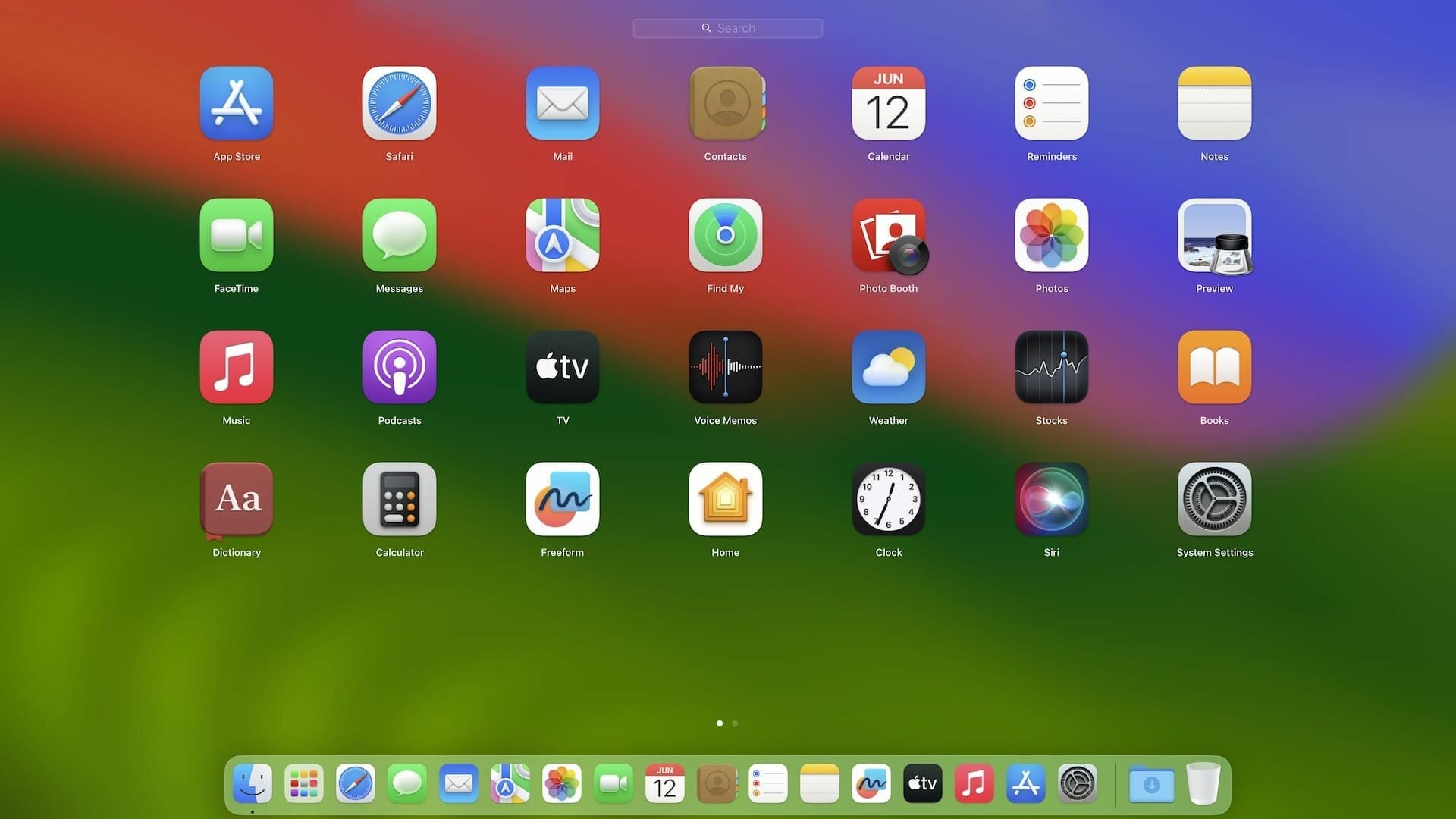Viewport: 1456px width, 819px height.
Task: Open the Podcasts app
Action: click(x=400, y=367)
